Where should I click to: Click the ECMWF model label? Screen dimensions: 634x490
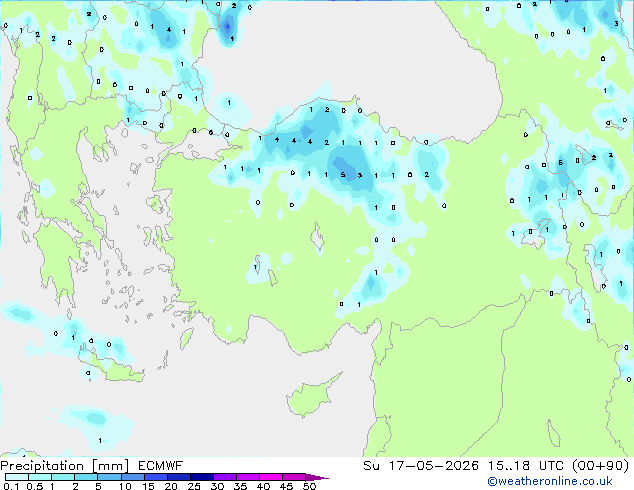click(x=161, y=466)
